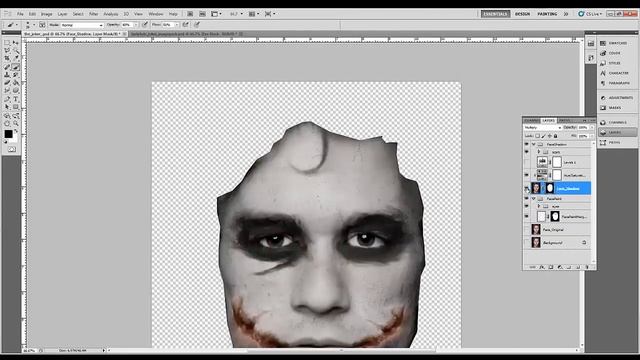Screen dimensions: 640x360
Task: Open the collapsed Adjustments panel
Action: (x=617, y=98)
